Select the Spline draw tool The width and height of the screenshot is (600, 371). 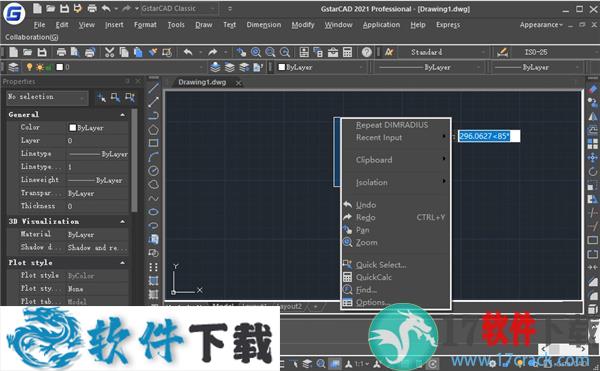click(x=153, y=198)
